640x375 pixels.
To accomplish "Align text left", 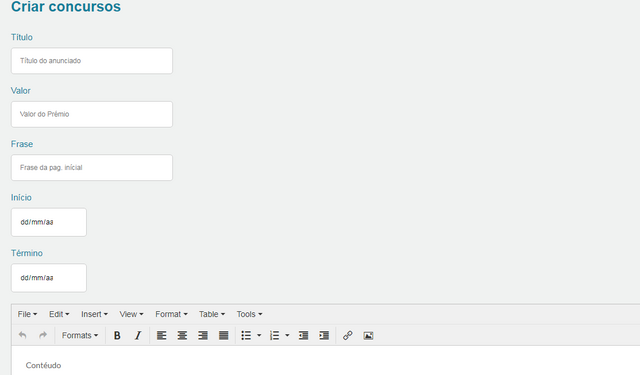I will [x=162, y=335].
